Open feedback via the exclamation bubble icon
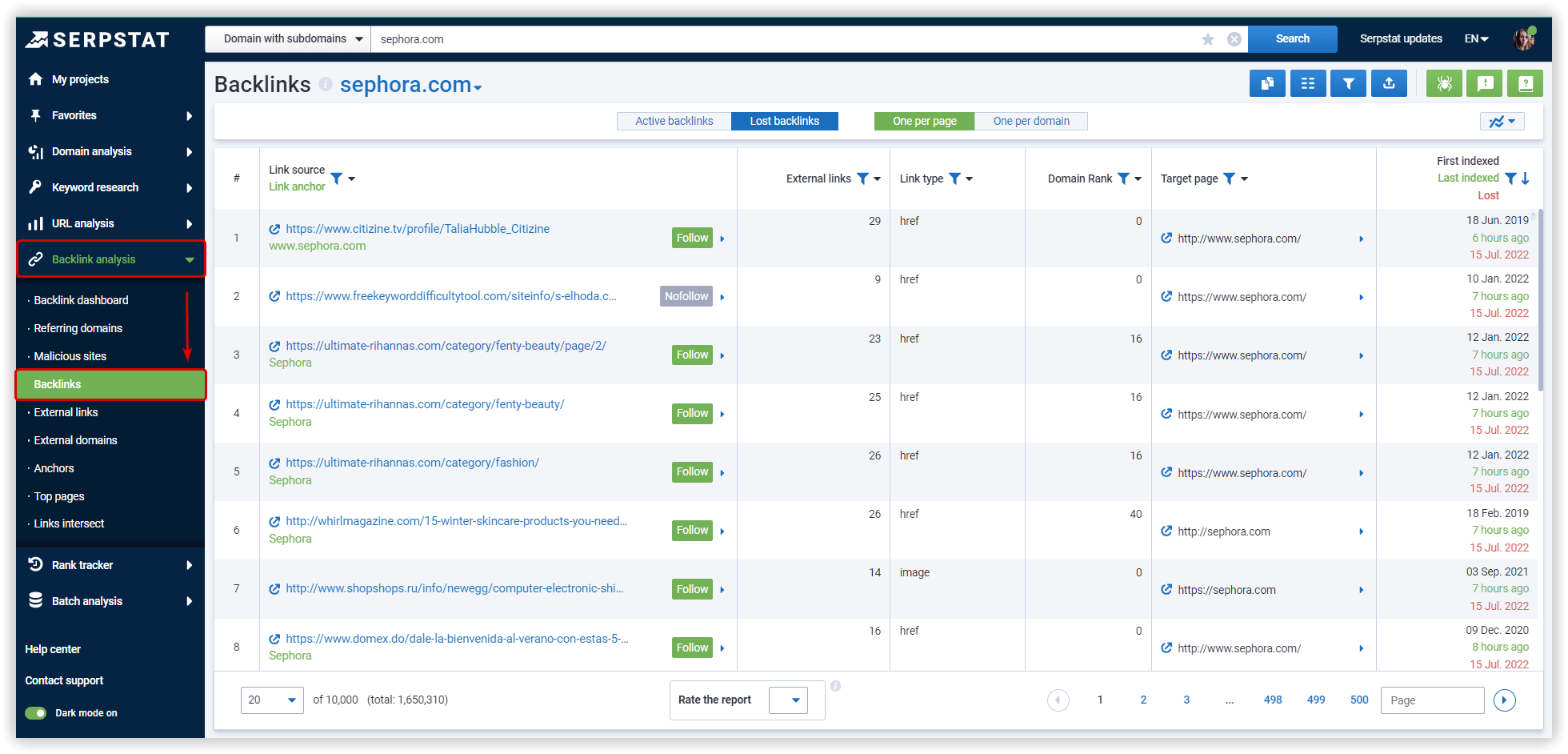1568x754 pixels. (1485, 83)
